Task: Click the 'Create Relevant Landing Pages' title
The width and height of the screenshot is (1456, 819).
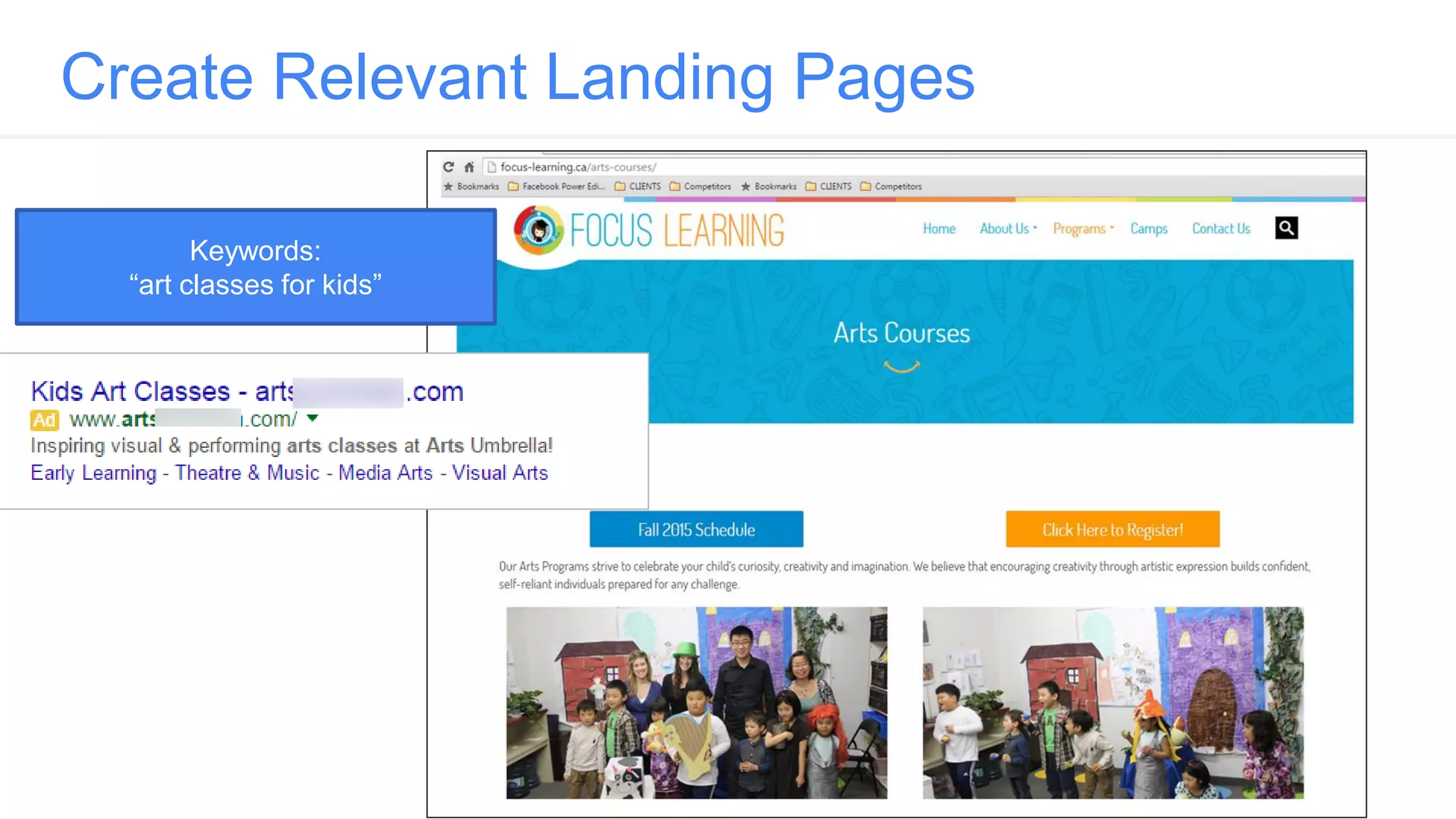Action: click(x=518, y=78)
